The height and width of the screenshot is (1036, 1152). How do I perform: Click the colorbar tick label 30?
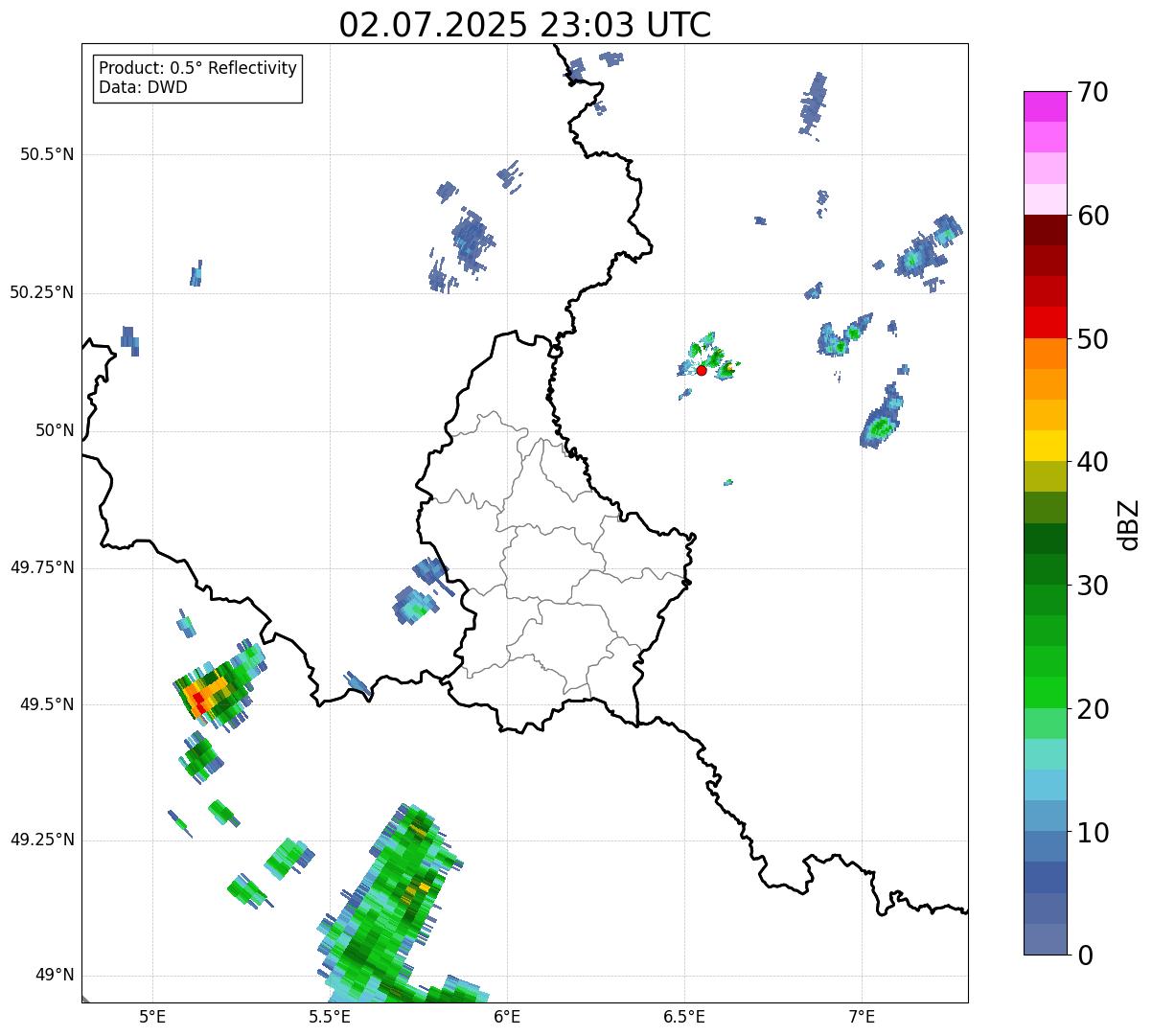tap(1094, 586)
